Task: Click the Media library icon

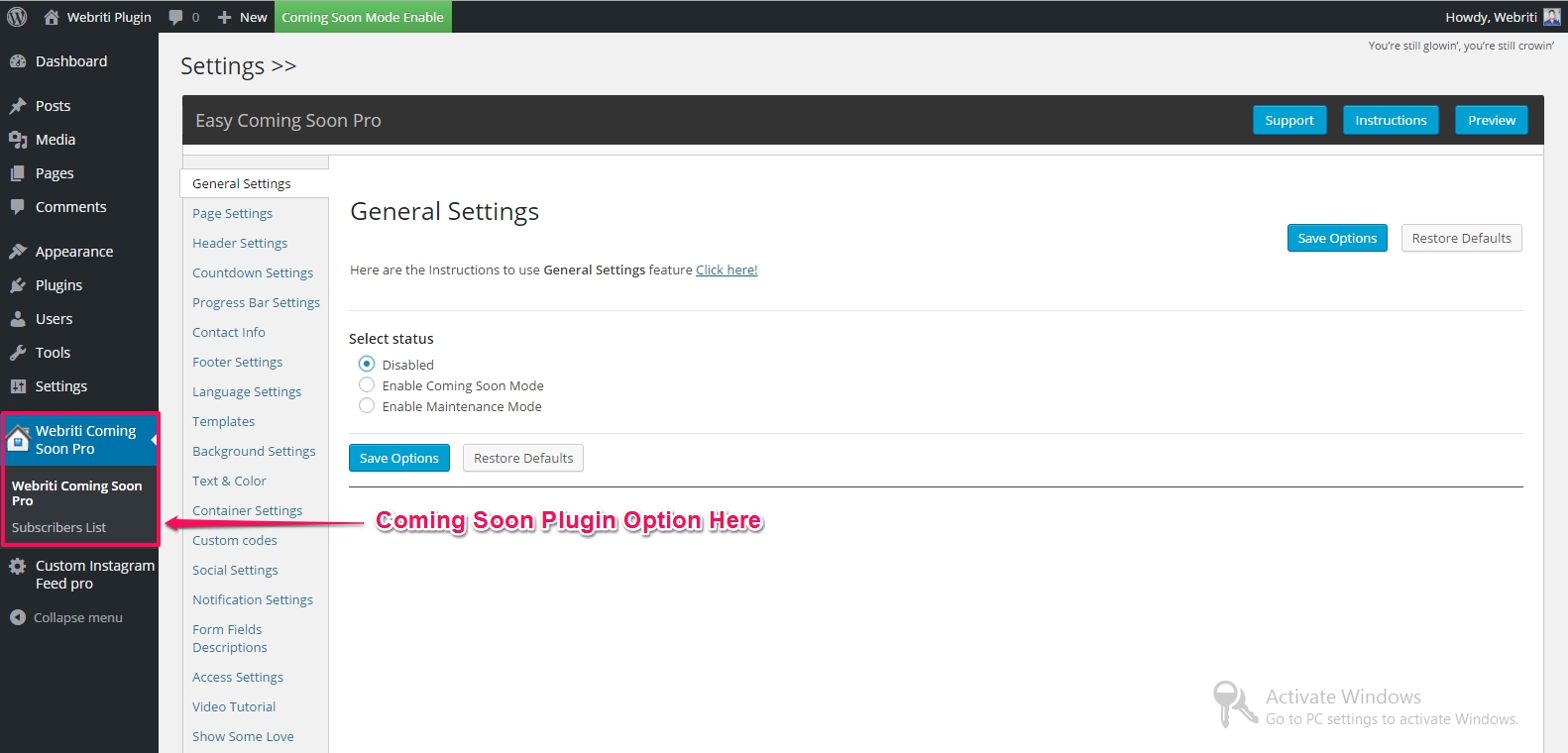Action: (18, 140)
